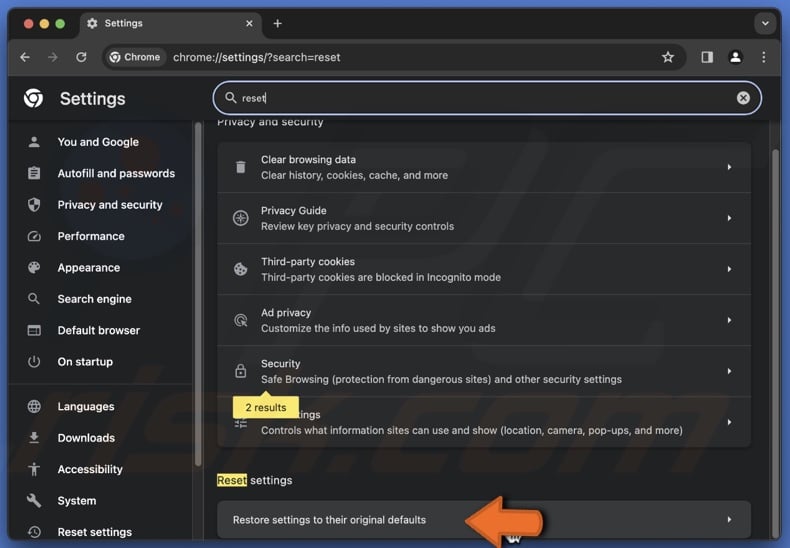Click the Ad privacy icon
790x548 pixels.
[241, 320]
